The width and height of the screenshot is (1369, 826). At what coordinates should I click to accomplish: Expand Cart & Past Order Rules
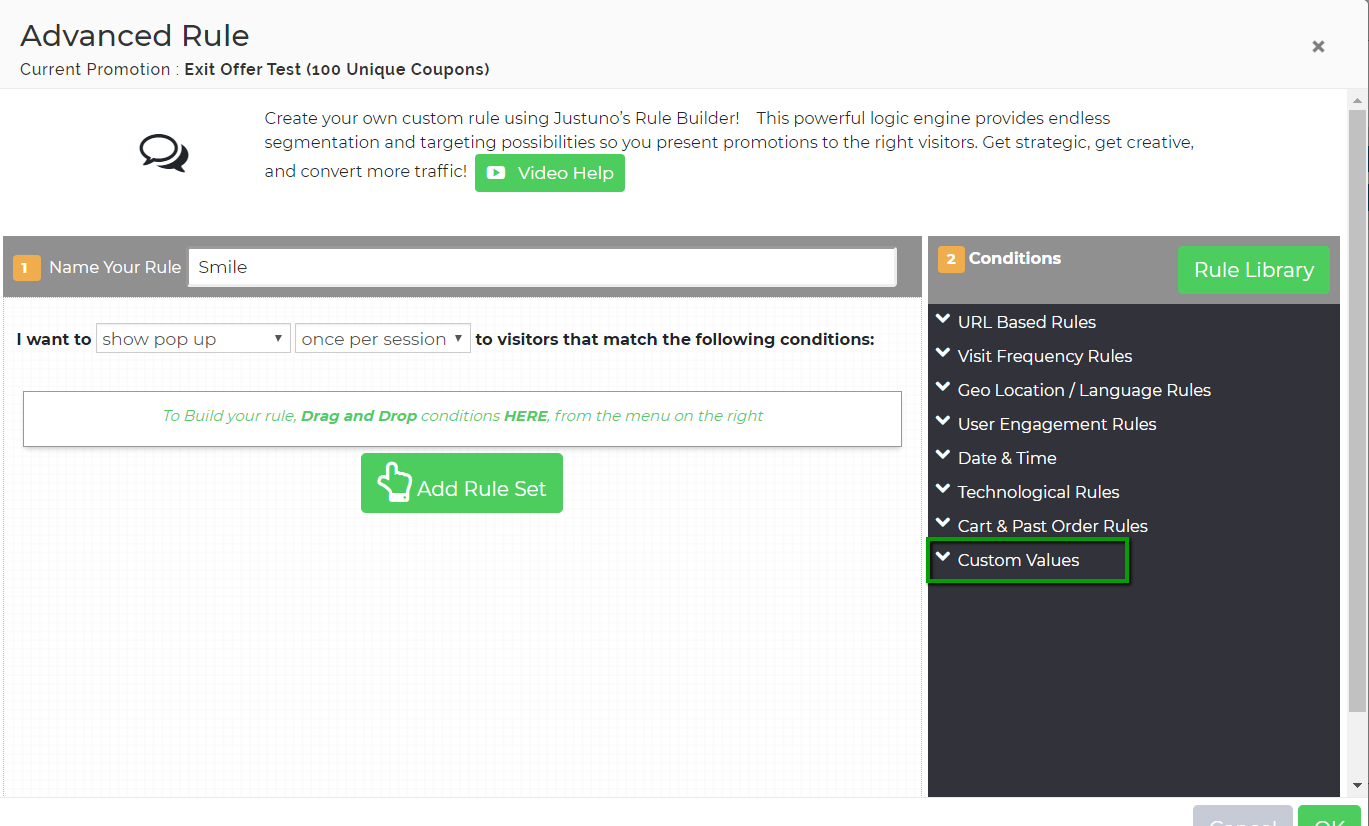pyautogui.click(x=1052, y=526)
